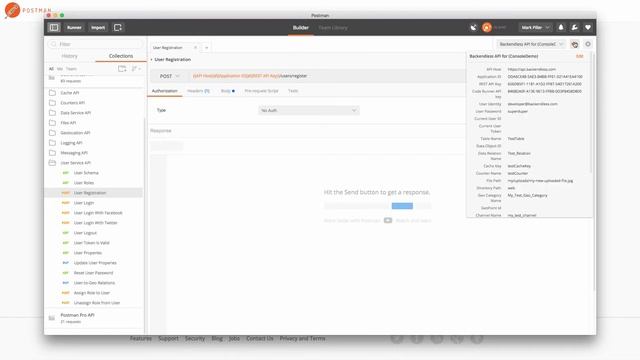Click the Import button
640x360 pixels.
pos(98,27)
